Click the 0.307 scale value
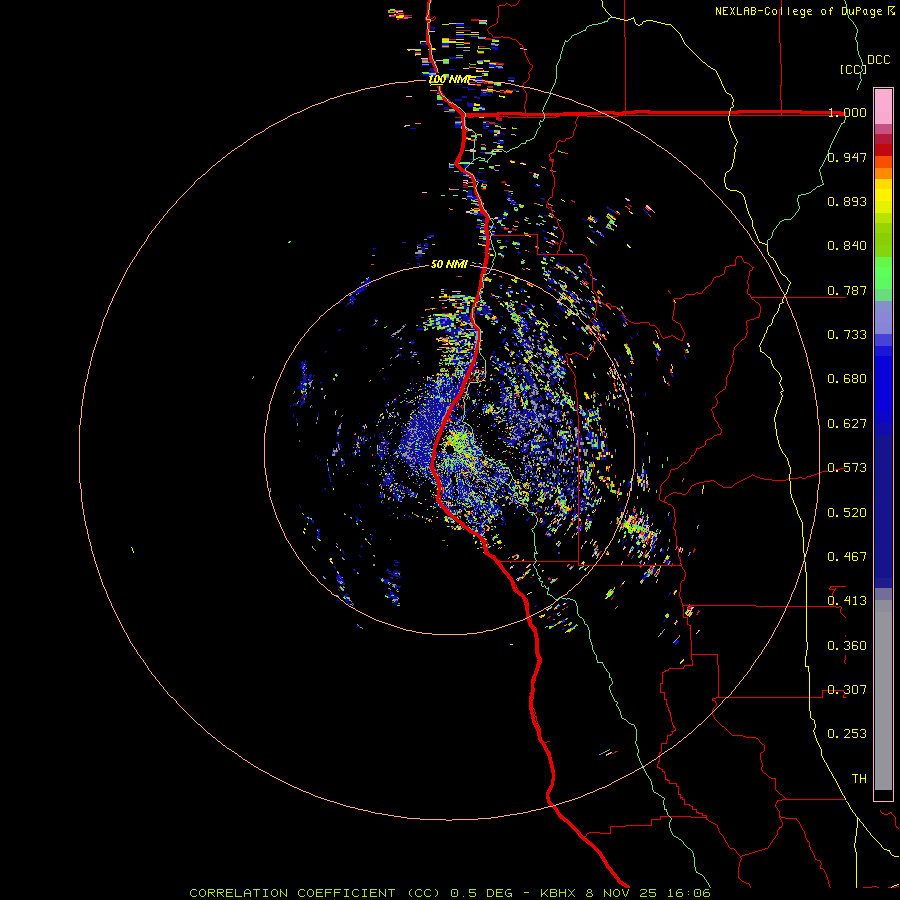Viewport: 900px width, 900px height. pos(847,690)
